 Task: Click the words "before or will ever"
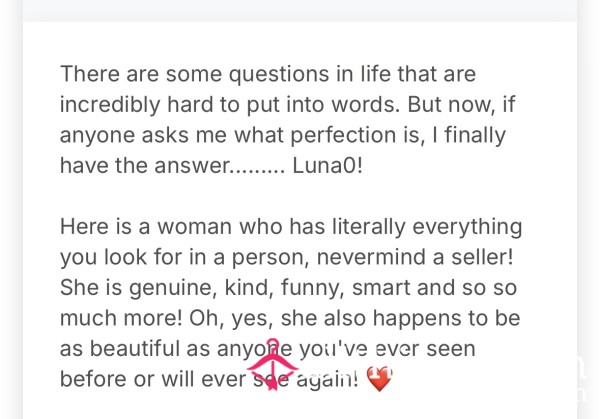coord(153,379)
